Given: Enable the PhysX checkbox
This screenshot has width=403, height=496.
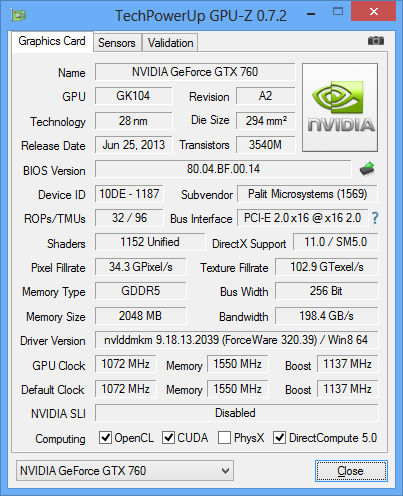Looking at the screenshot, I should (224, 437).
